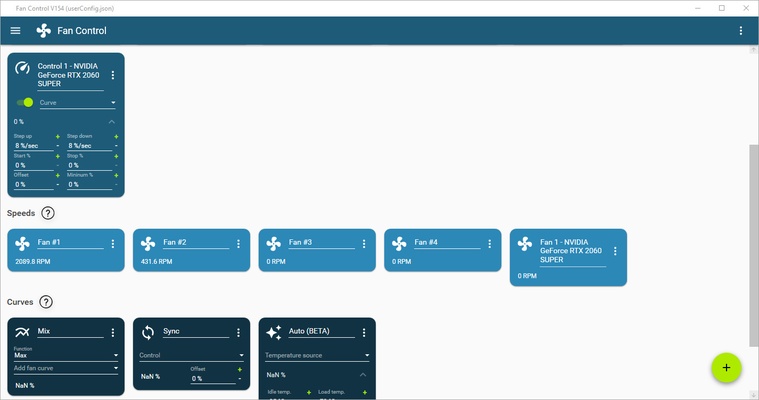759x400 pixels.
Task: Open the Fan #1 card options menu
Action: (113, 244)
